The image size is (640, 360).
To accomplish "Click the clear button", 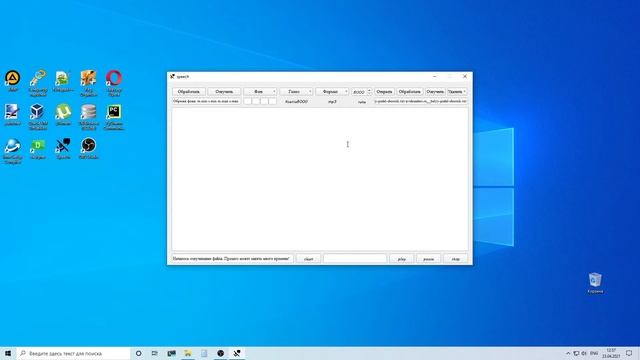I will coord(309,259).
